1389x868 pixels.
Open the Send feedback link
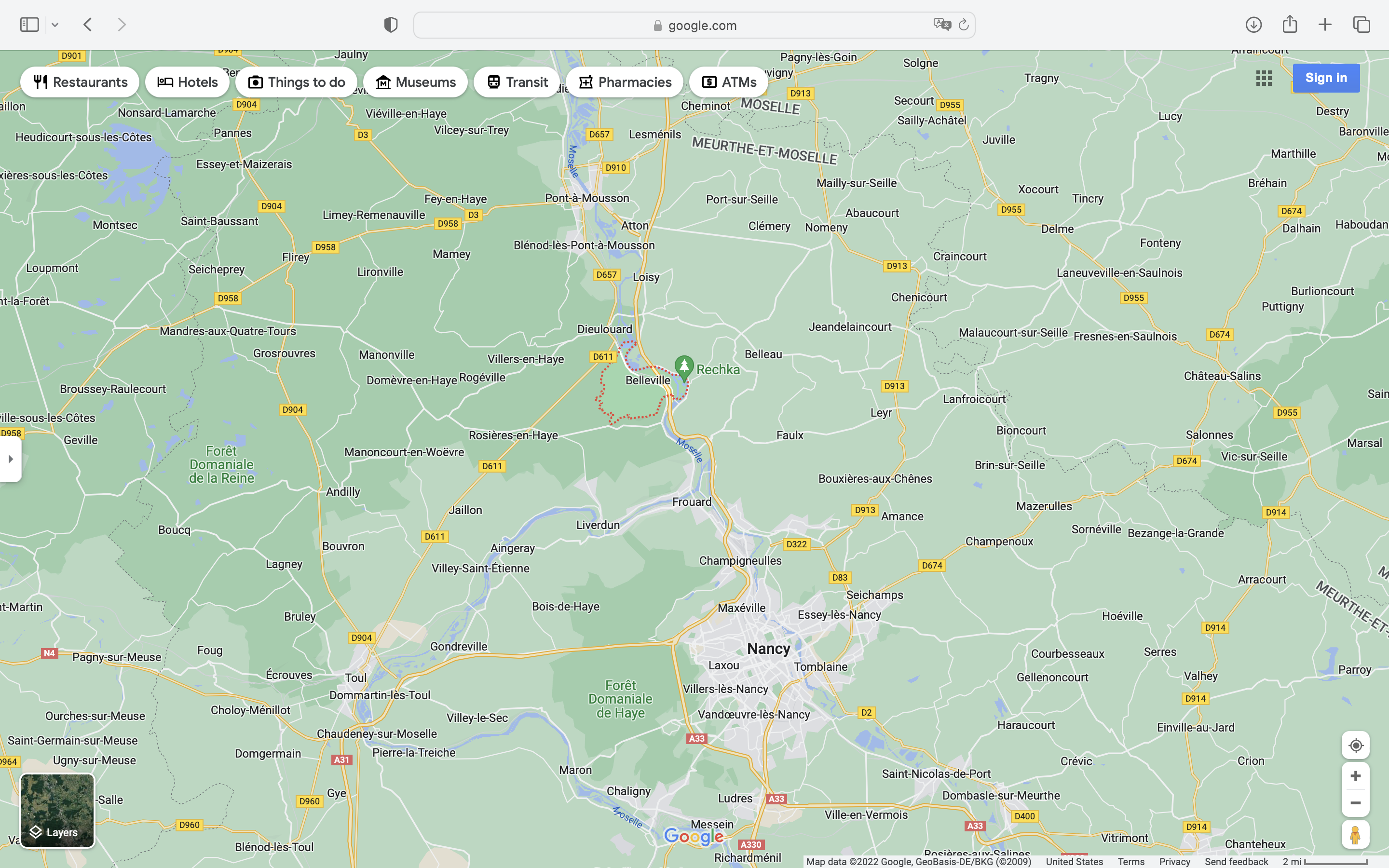click(x=1236, y=862)
